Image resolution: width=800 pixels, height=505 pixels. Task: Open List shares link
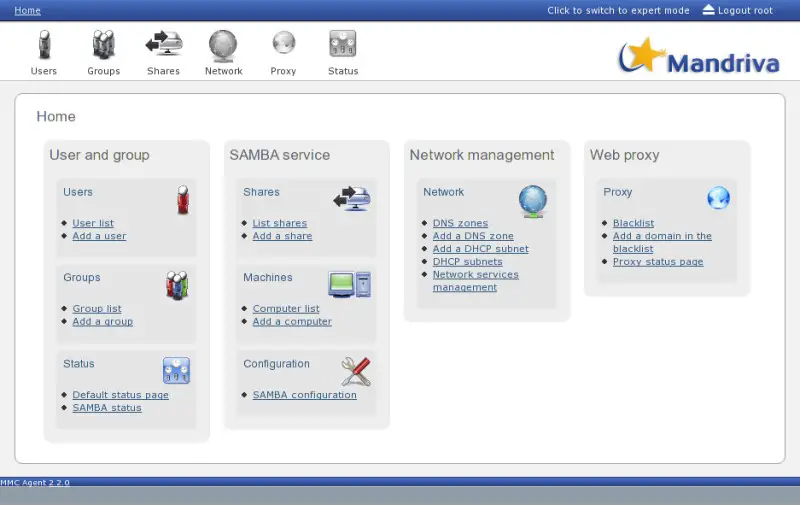(280, 223)
